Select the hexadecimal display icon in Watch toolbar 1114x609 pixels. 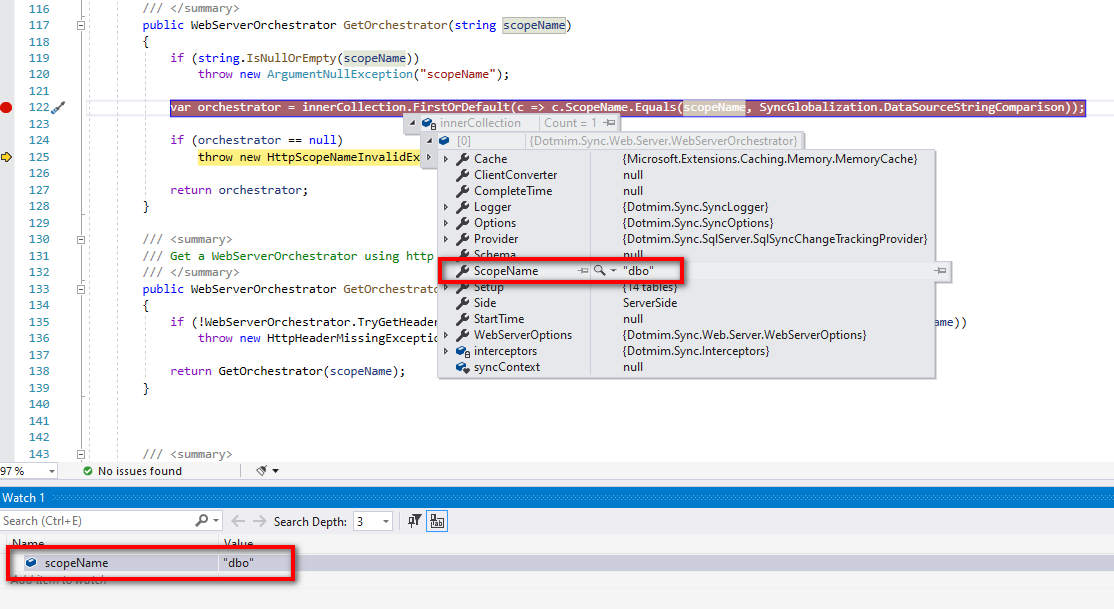438,521
